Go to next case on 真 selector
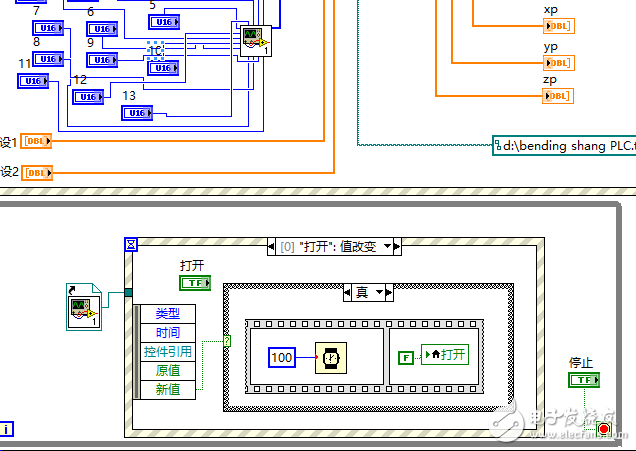Screen dimensions: 636x451 389,292
